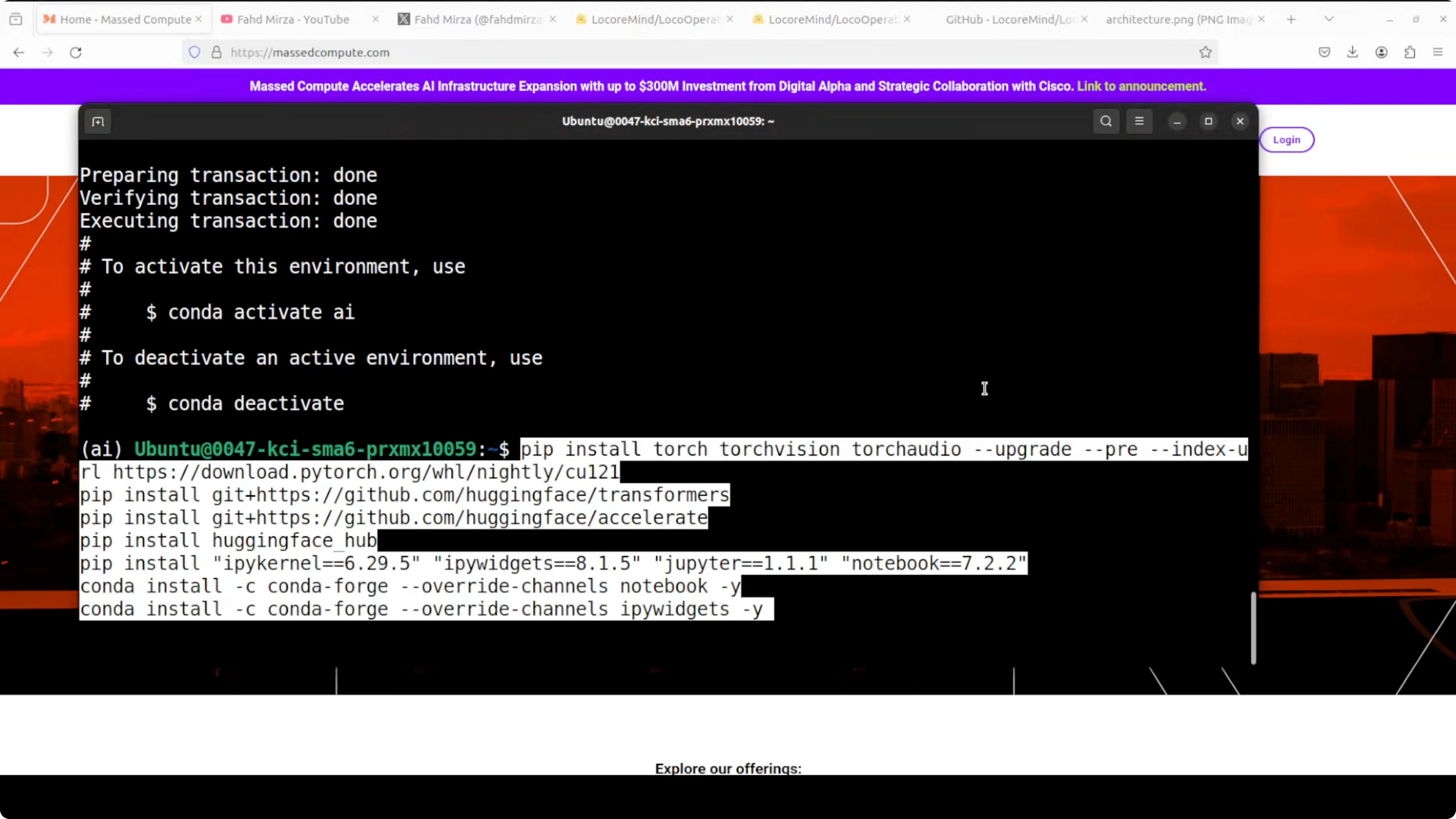Screen dimensions: 1456x819
Task: Open the extensions puzzle-piece icon
Action: click(x=1410, y=52)
